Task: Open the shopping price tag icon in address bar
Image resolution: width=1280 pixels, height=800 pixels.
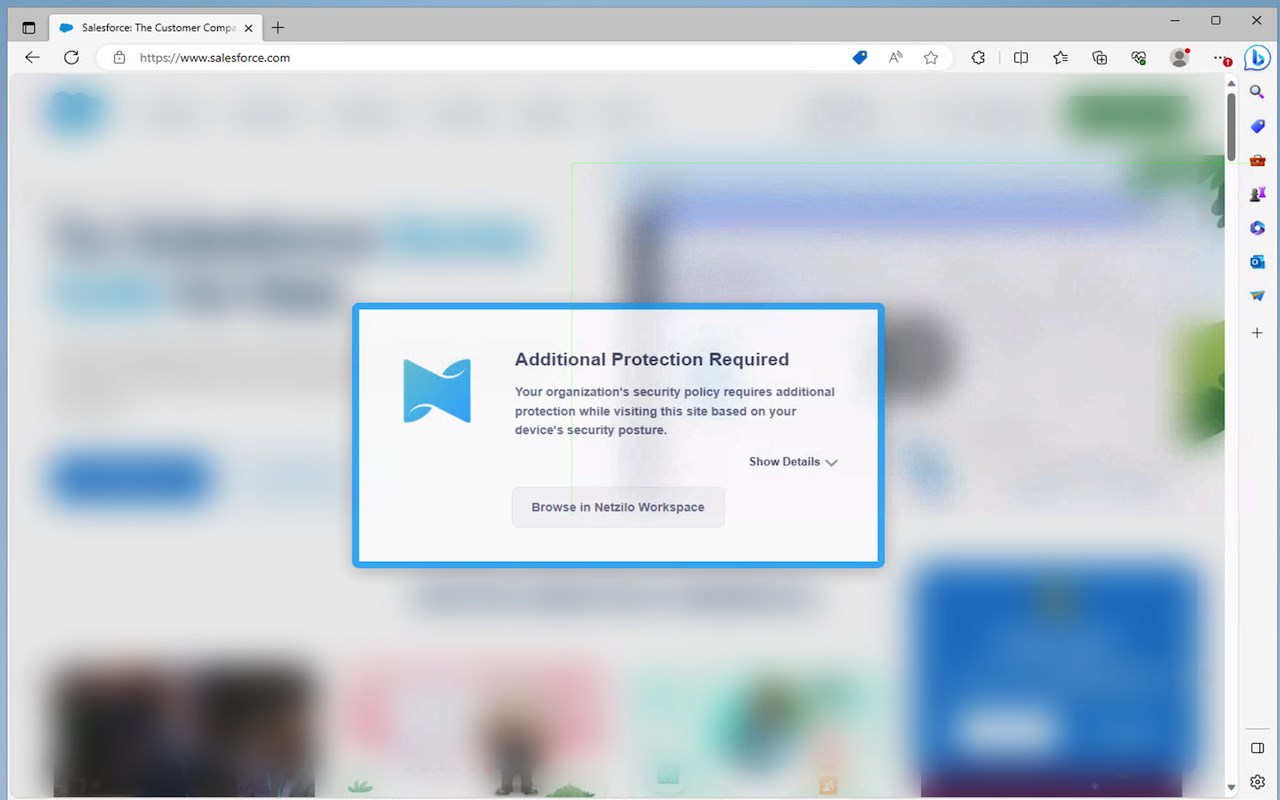Action: tap(859, 58)
